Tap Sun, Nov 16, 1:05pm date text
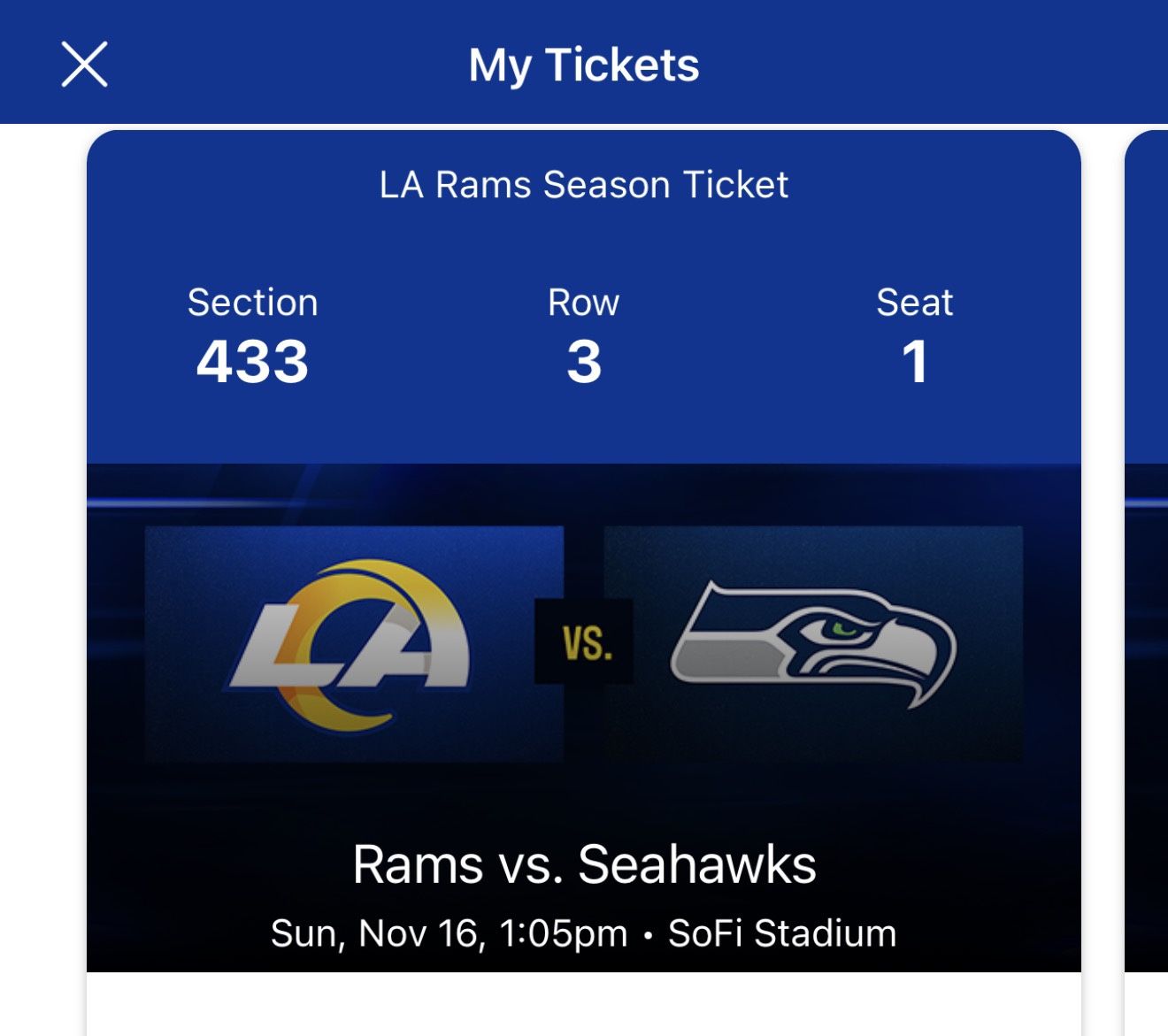1168x1036 pixels. pos(448,931)
